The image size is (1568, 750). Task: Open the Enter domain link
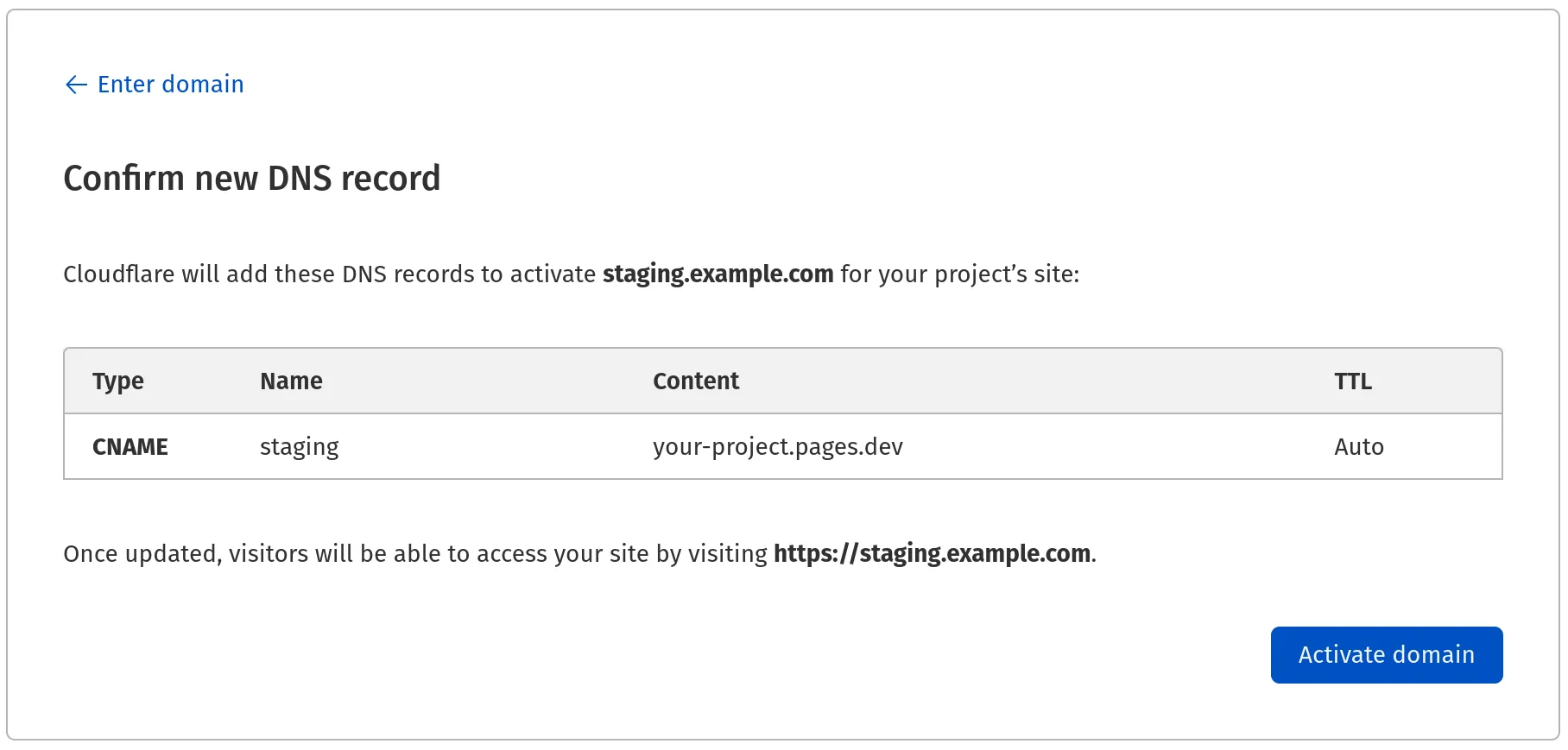click(170, 84)
